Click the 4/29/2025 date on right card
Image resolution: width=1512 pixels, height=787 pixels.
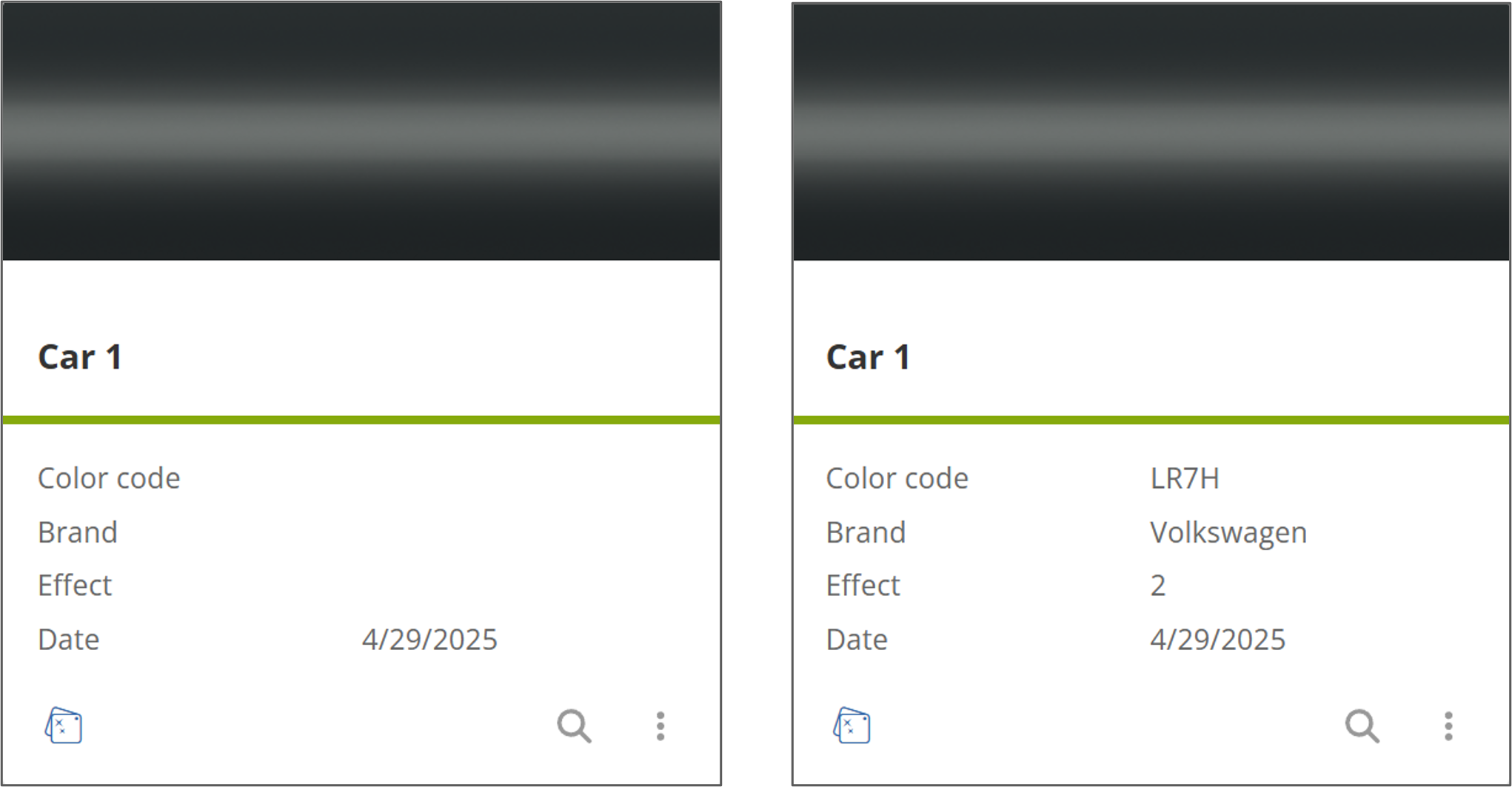(1217, 640)
